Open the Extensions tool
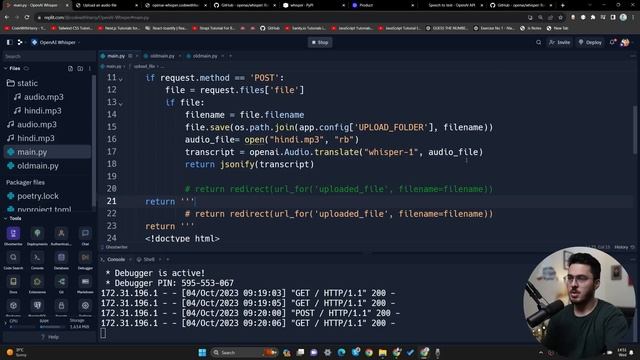This screenshot has height=360, width=640. click(x=37, y=282)
